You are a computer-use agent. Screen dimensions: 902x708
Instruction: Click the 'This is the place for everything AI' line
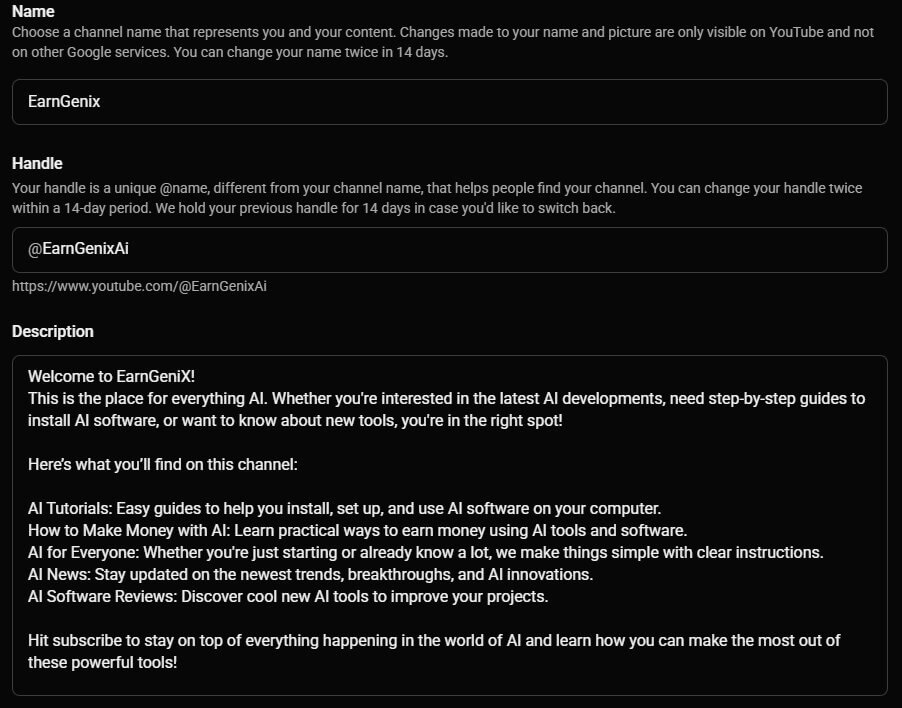[x=446, y=399]
